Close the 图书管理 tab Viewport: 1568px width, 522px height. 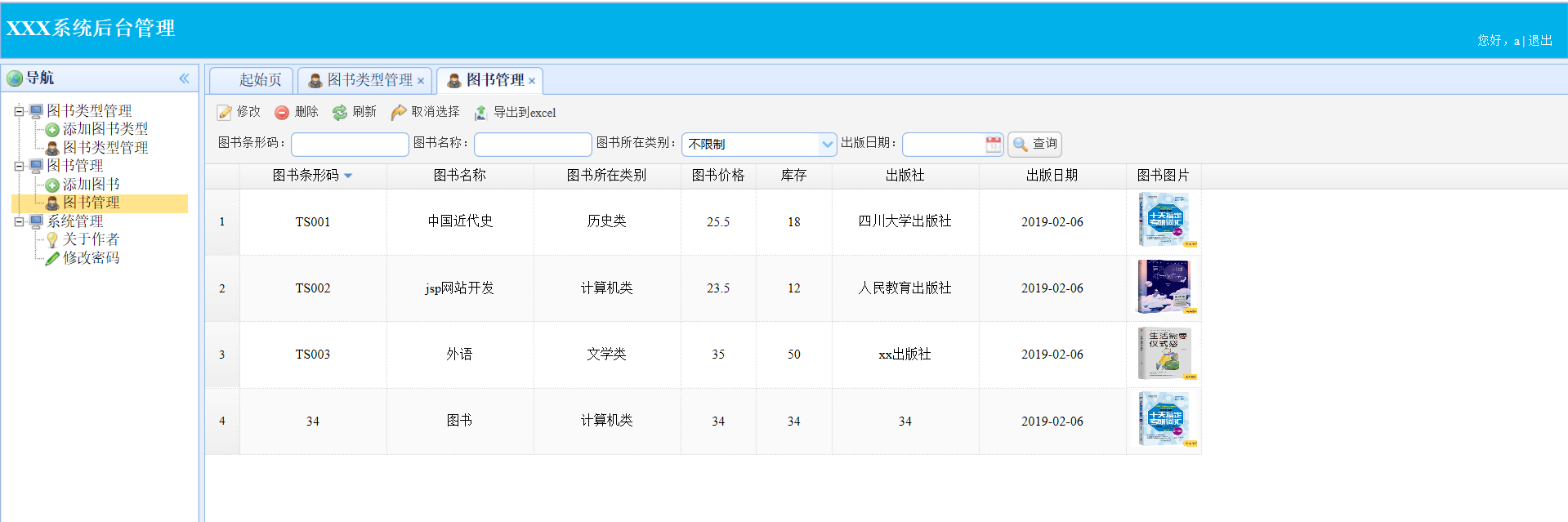tap(532, 81)
